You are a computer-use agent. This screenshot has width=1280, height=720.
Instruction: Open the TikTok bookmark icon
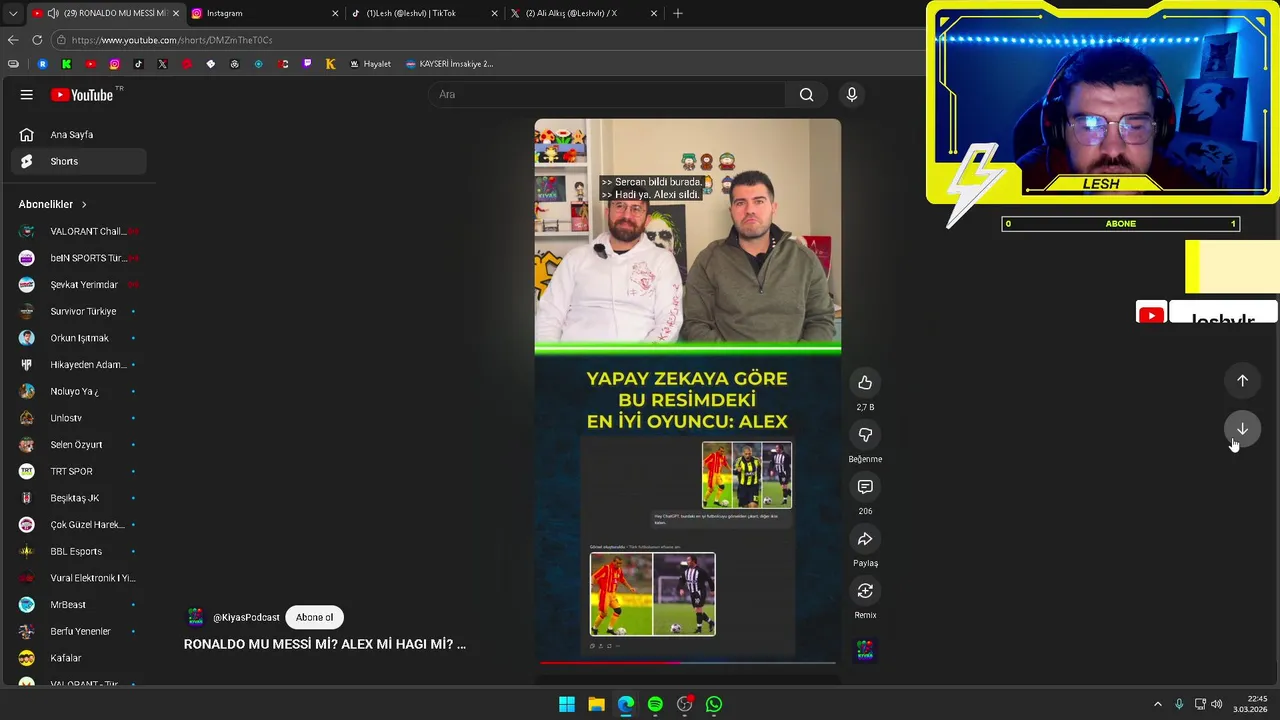coord(138,64)
